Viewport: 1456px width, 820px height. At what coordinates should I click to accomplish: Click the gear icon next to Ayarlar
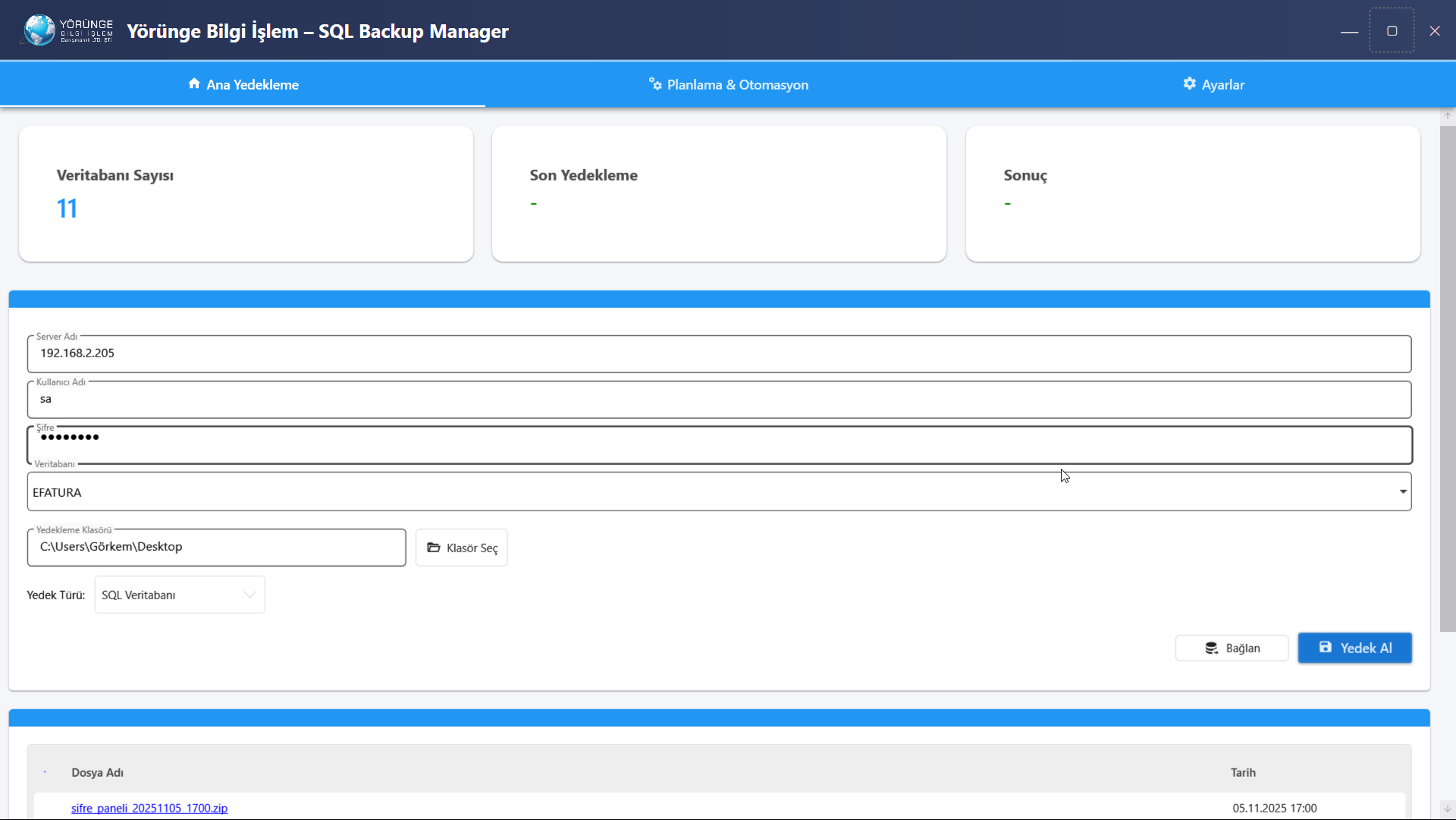coord(1190,83)
